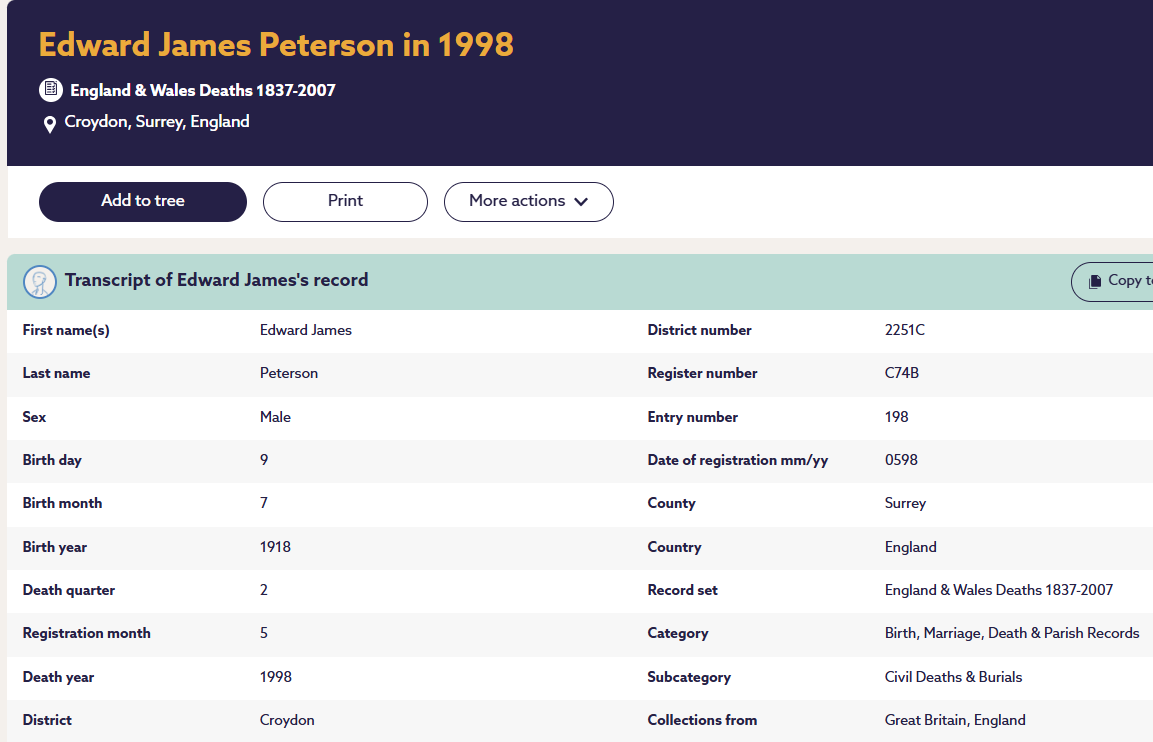Image resolution: width=1153 pixels, height=742 pixels.
Task: Click the Last name value Peterson
Action: pos(289,373)
